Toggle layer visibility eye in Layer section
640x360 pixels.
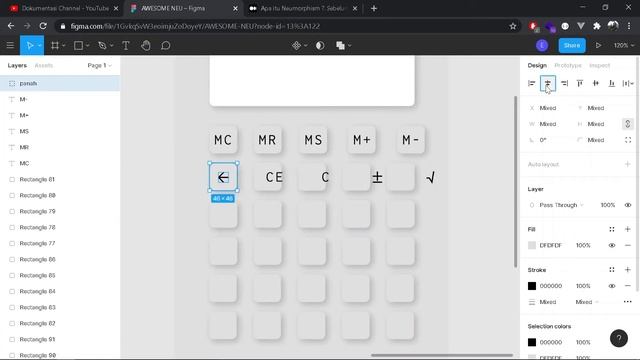(x=628, y=205)
